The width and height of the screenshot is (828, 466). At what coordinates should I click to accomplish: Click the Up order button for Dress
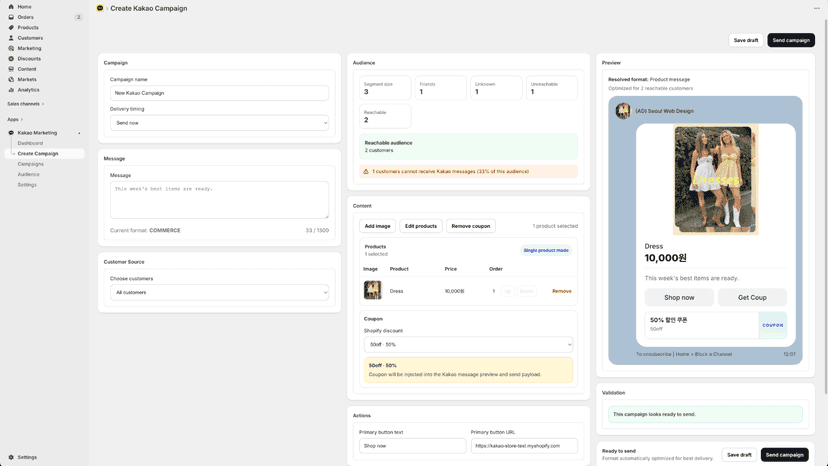pos(507,291)
